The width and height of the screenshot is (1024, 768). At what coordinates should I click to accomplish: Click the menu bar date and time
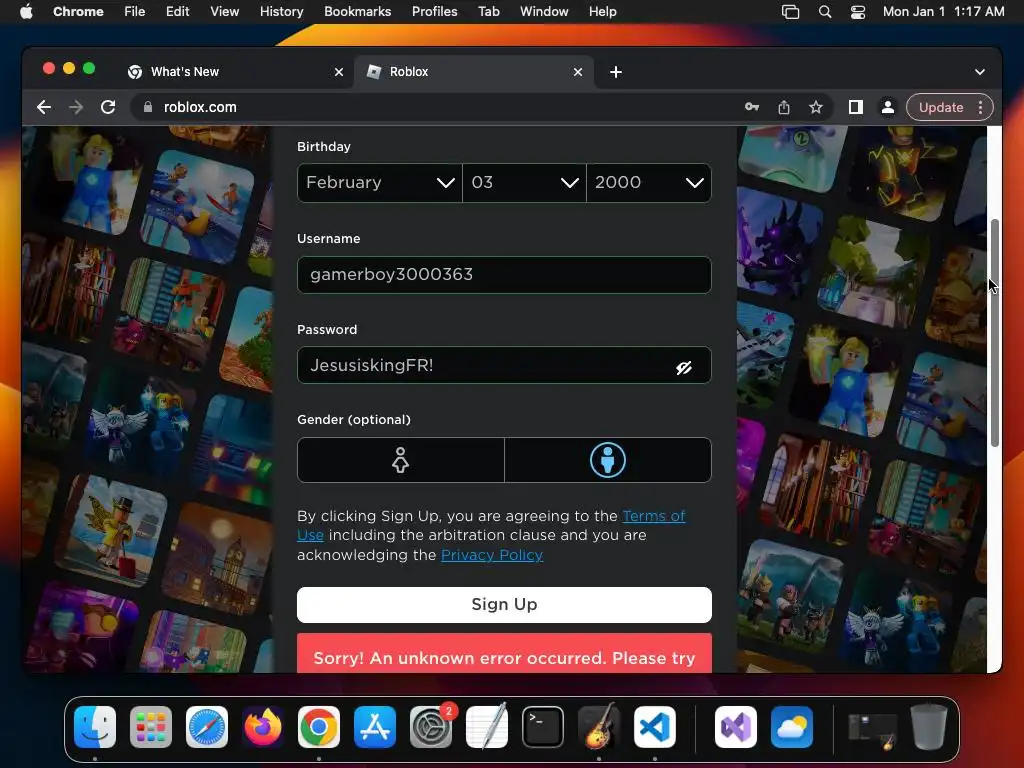tap(944, 12)
